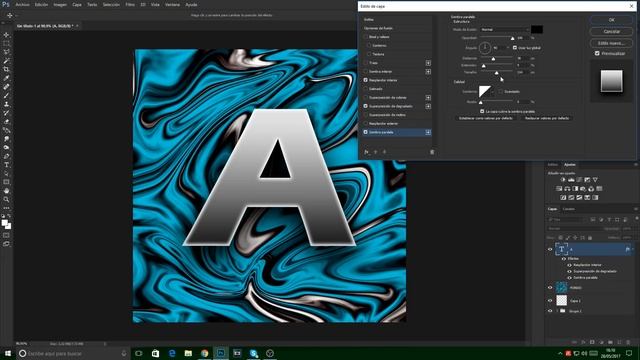Click plus beside Superposición de degradado
The width and height of the screenshot is (640, 360).
428,106
